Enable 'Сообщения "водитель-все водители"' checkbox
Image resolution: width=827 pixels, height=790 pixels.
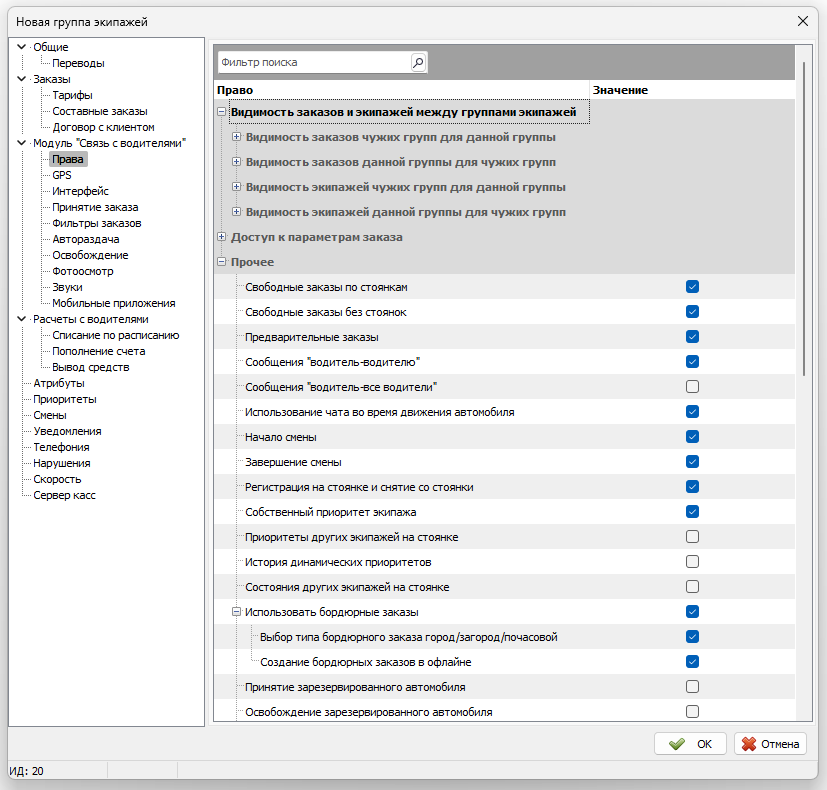693,387
